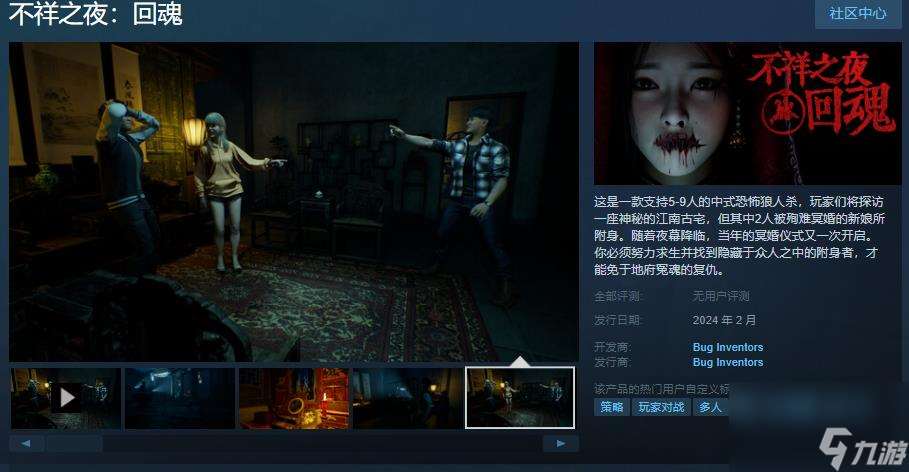Click the 多人 multiplayer tag
The width and height of the screenshot is (909, 472).
point(710,407)
